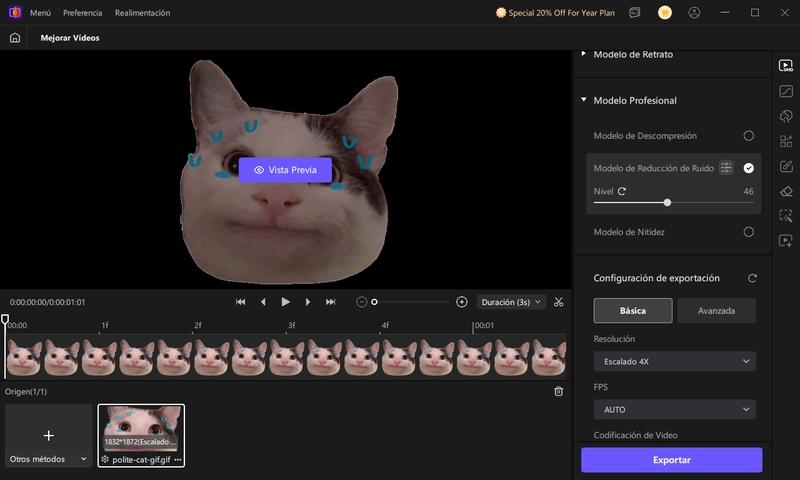Select the UHD video enhancer sidebar icon

pos(786,66)
